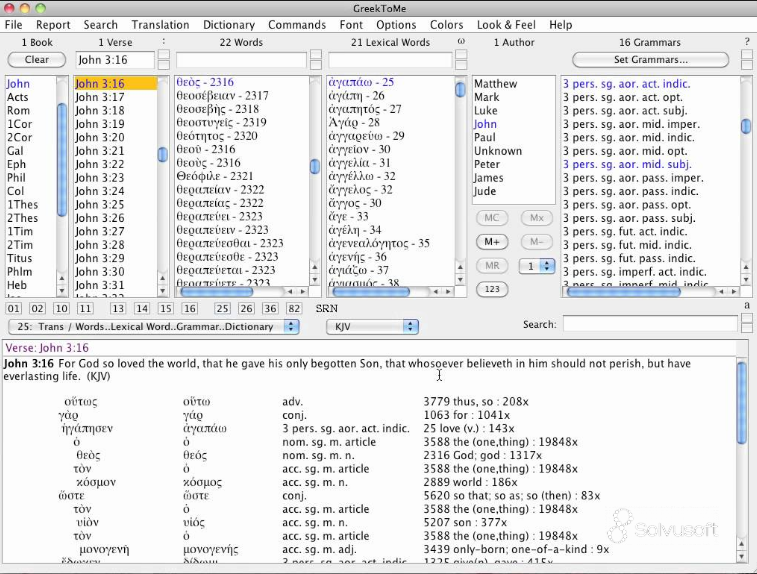Click the MC memory button
Screen dimensions: 757x574
coord(491,218)
